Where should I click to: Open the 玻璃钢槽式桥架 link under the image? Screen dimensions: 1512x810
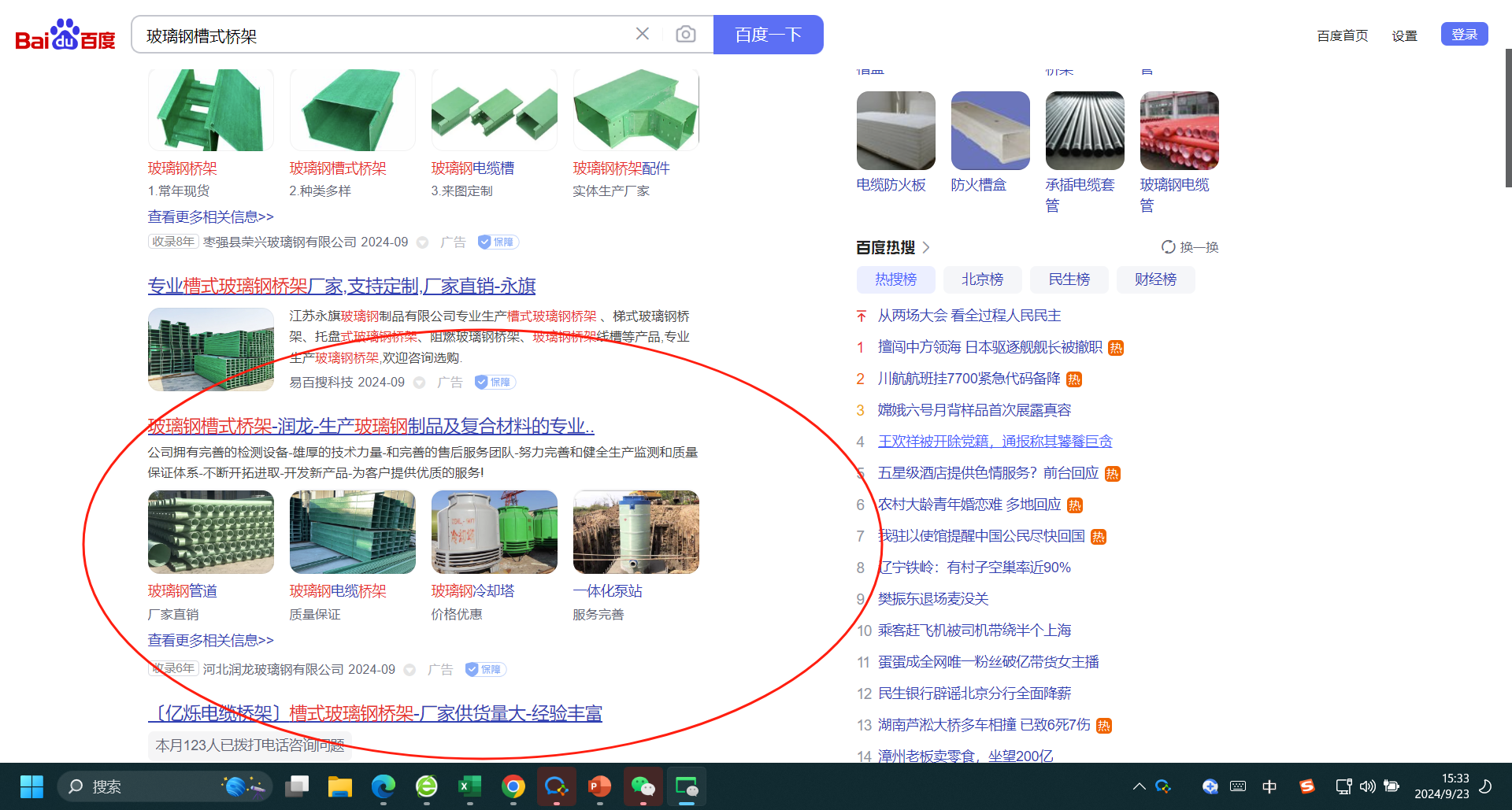click(x=338, y=168)
